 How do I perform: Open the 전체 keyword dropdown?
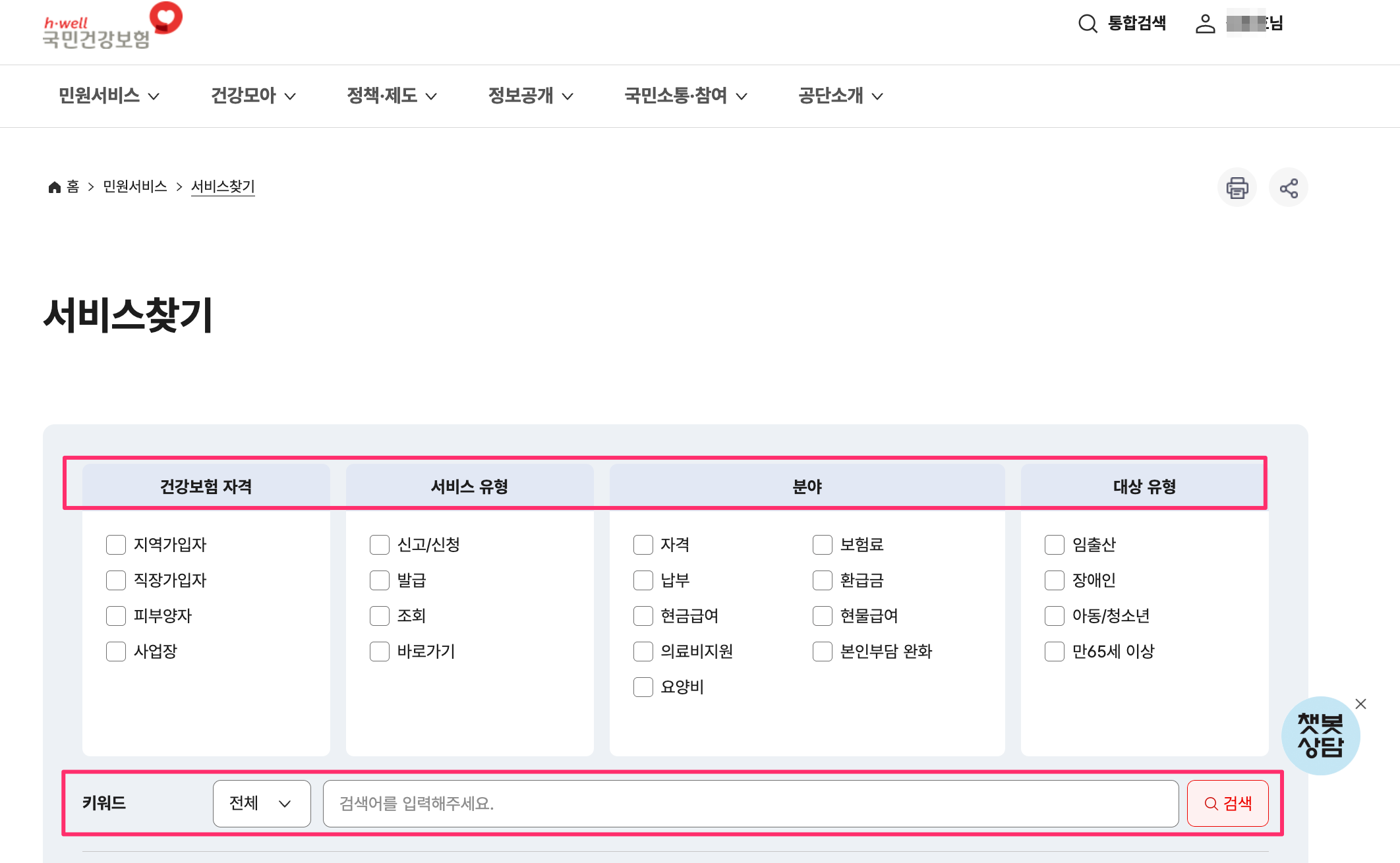click(261, 803)
